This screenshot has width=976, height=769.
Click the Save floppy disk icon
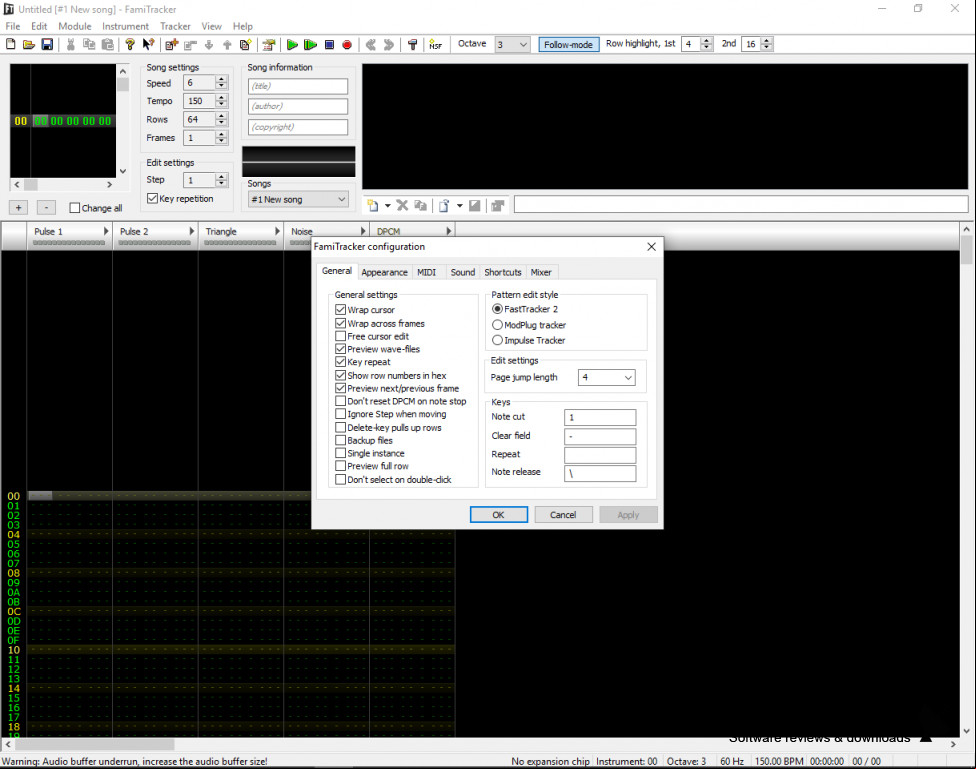click(x=47, y=44)
